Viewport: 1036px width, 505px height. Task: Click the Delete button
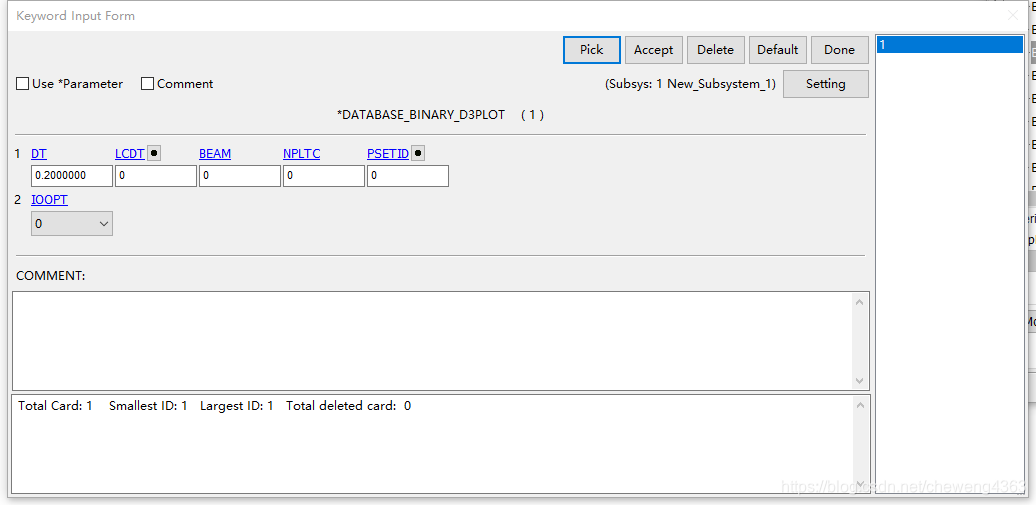pyautogui.click(x=716, y=50)
